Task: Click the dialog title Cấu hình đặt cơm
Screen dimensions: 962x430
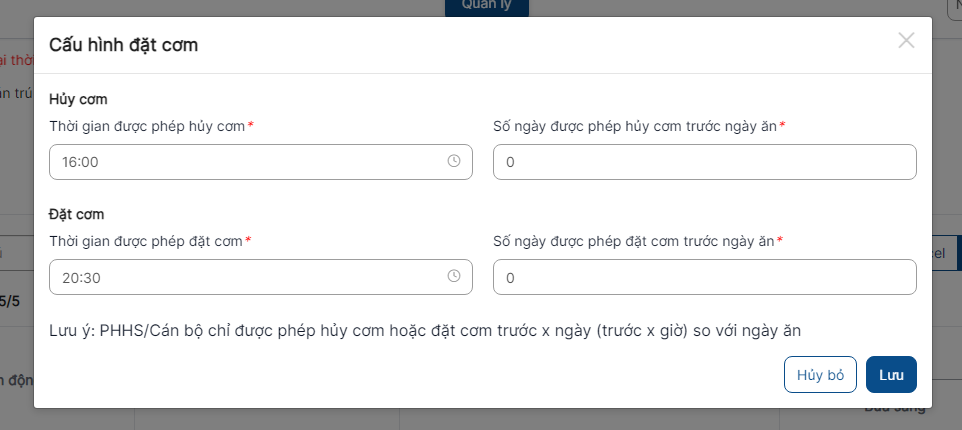Action: (123, 45)
